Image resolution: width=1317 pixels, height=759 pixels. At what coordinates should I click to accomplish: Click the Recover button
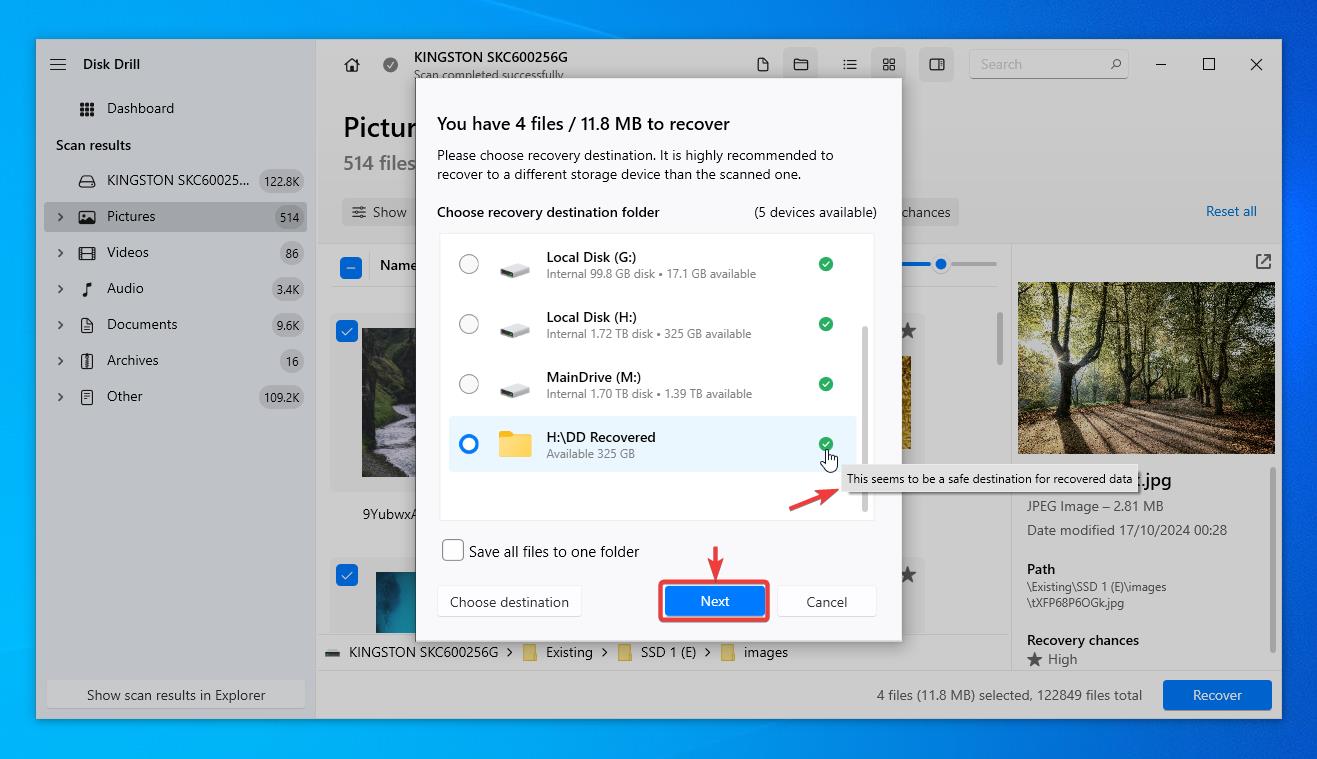(x=1217, y=695)
